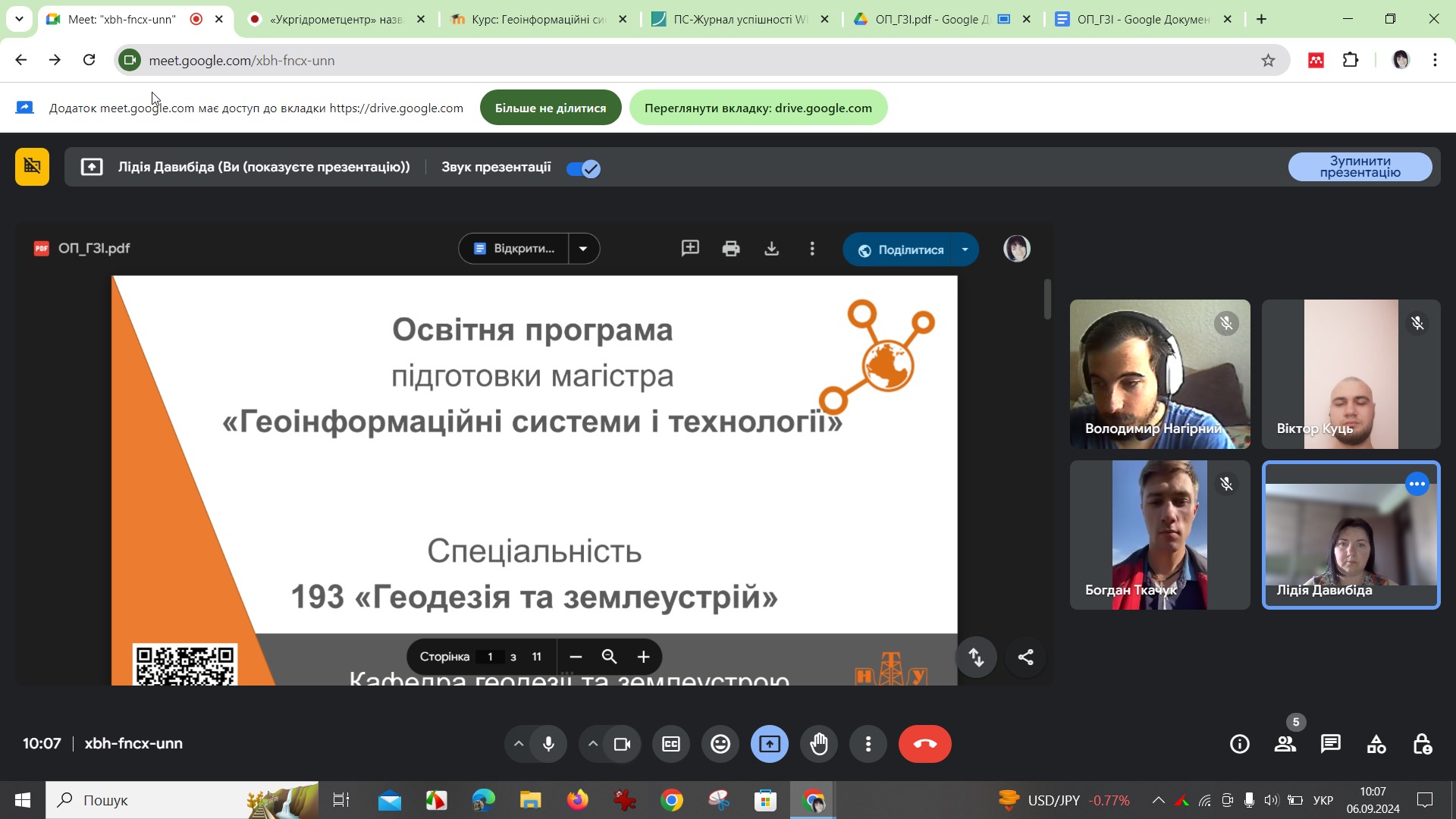The width and height of the screenshot is (1456, 819).
Task: Click the download icon for ОП_ГЗІ.pdf
Action: click(771, 249)
